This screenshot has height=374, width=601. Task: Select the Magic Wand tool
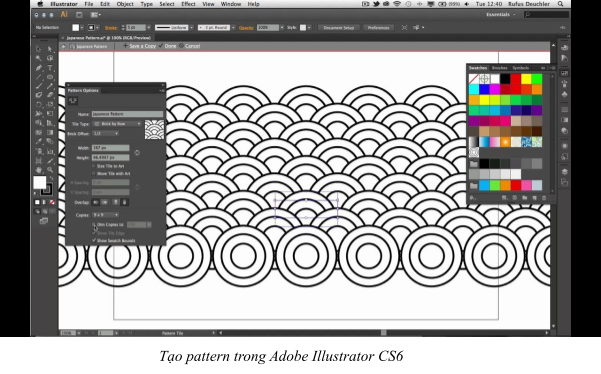(38, 58)
